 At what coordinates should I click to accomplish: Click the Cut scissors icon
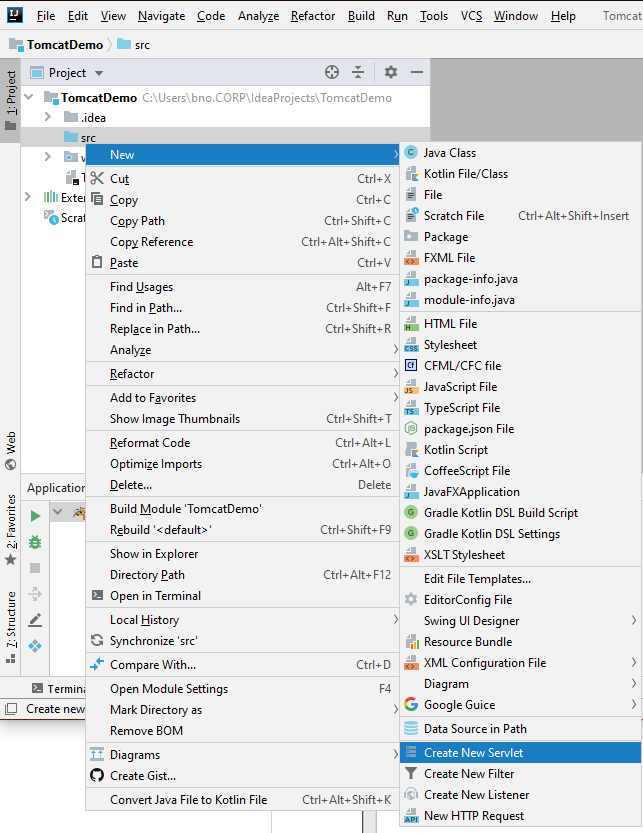(x=97, y=178)
